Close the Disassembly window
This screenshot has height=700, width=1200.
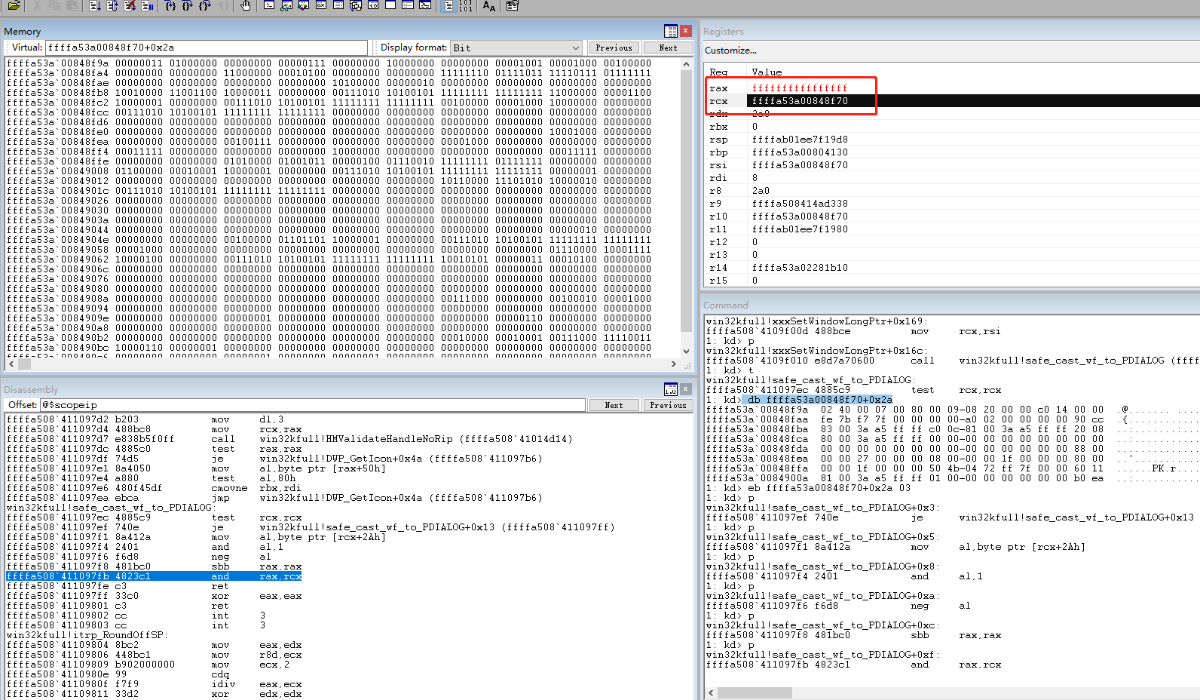tap(686, 389)
